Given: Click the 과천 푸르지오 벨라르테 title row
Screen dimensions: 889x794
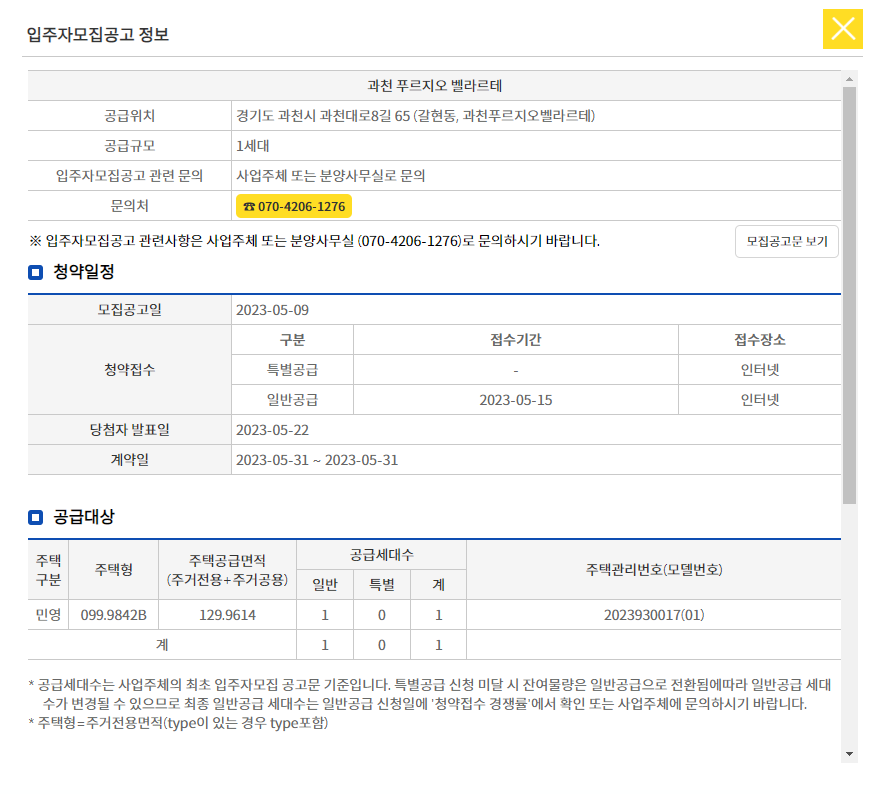Looking at the screenshot, I should [x=434, y=86].
